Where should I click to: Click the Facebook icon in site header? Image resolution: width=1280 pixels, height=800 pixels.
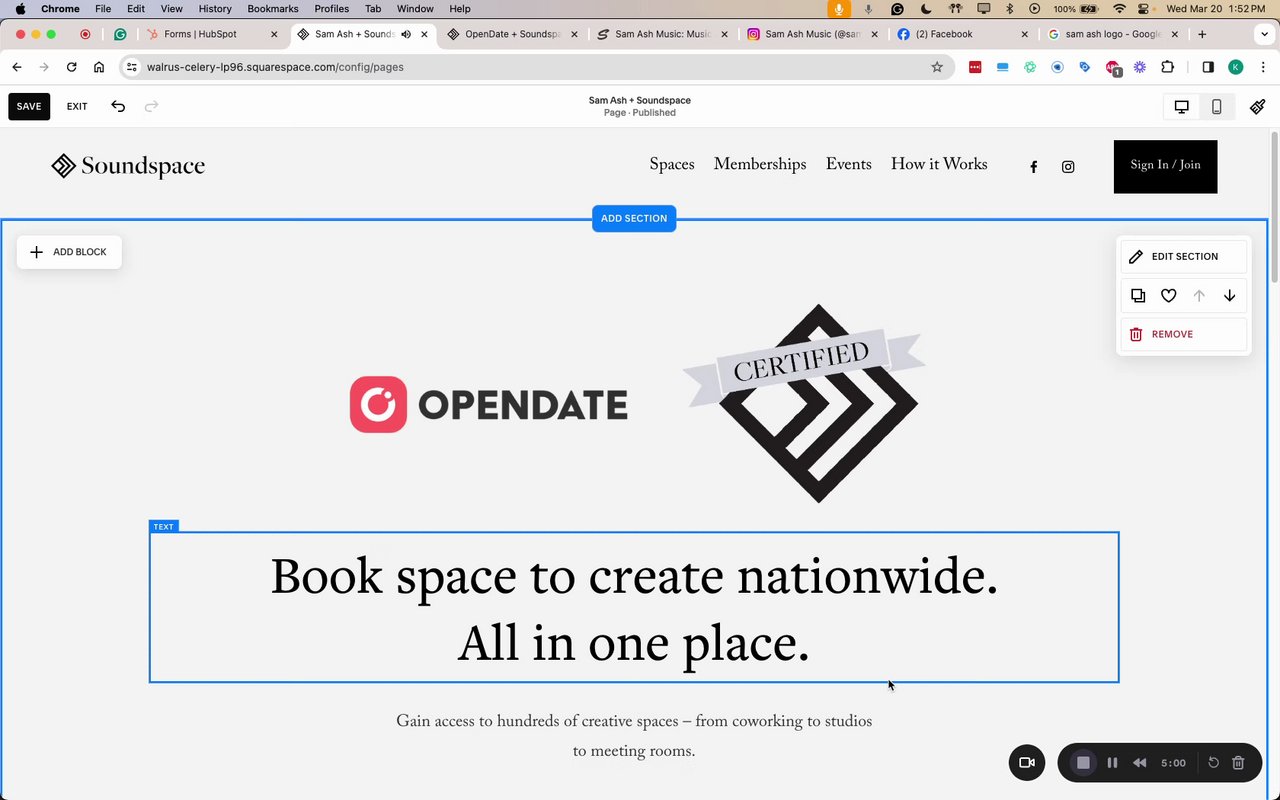coord(1034,167)
